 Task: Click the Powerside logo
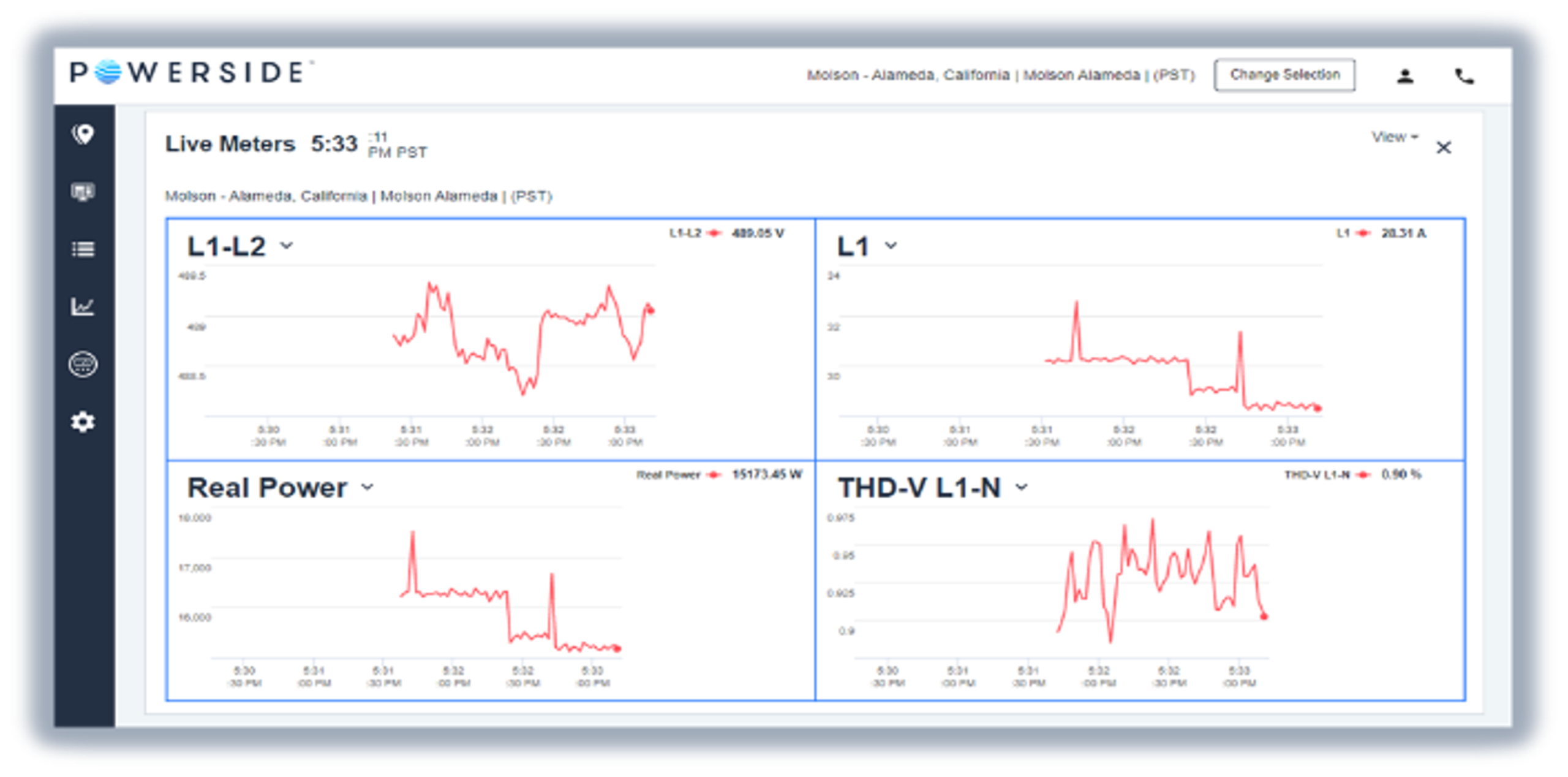pyautogui.click(x=190, y=72)
